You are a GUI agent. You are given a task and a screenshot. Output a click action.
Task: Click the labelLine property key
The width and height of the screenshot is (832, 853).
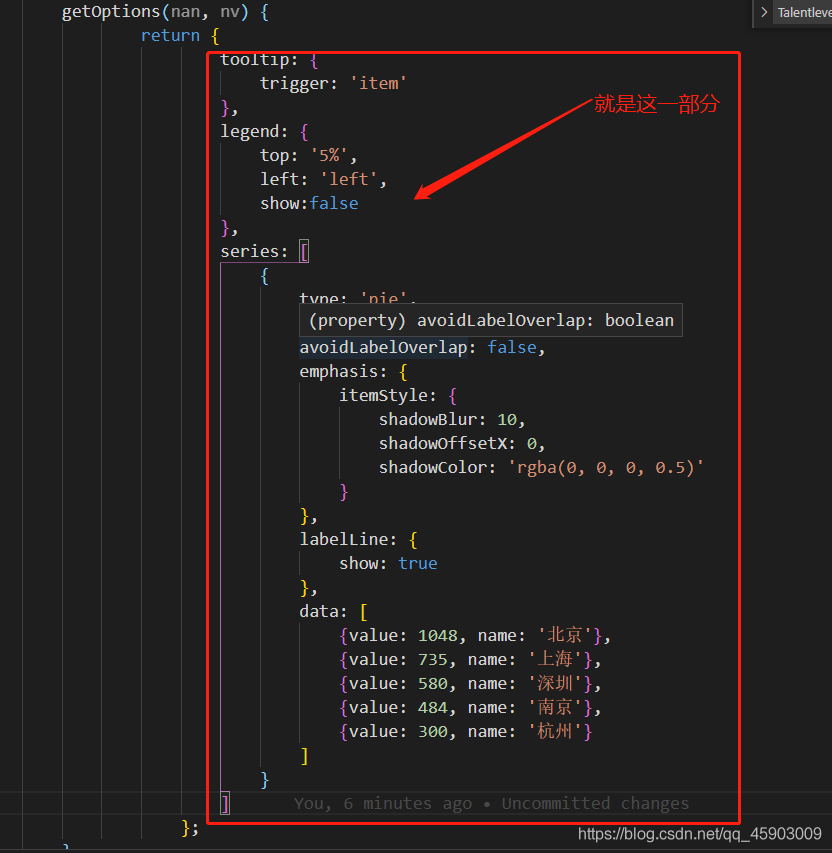pos(343,539)
